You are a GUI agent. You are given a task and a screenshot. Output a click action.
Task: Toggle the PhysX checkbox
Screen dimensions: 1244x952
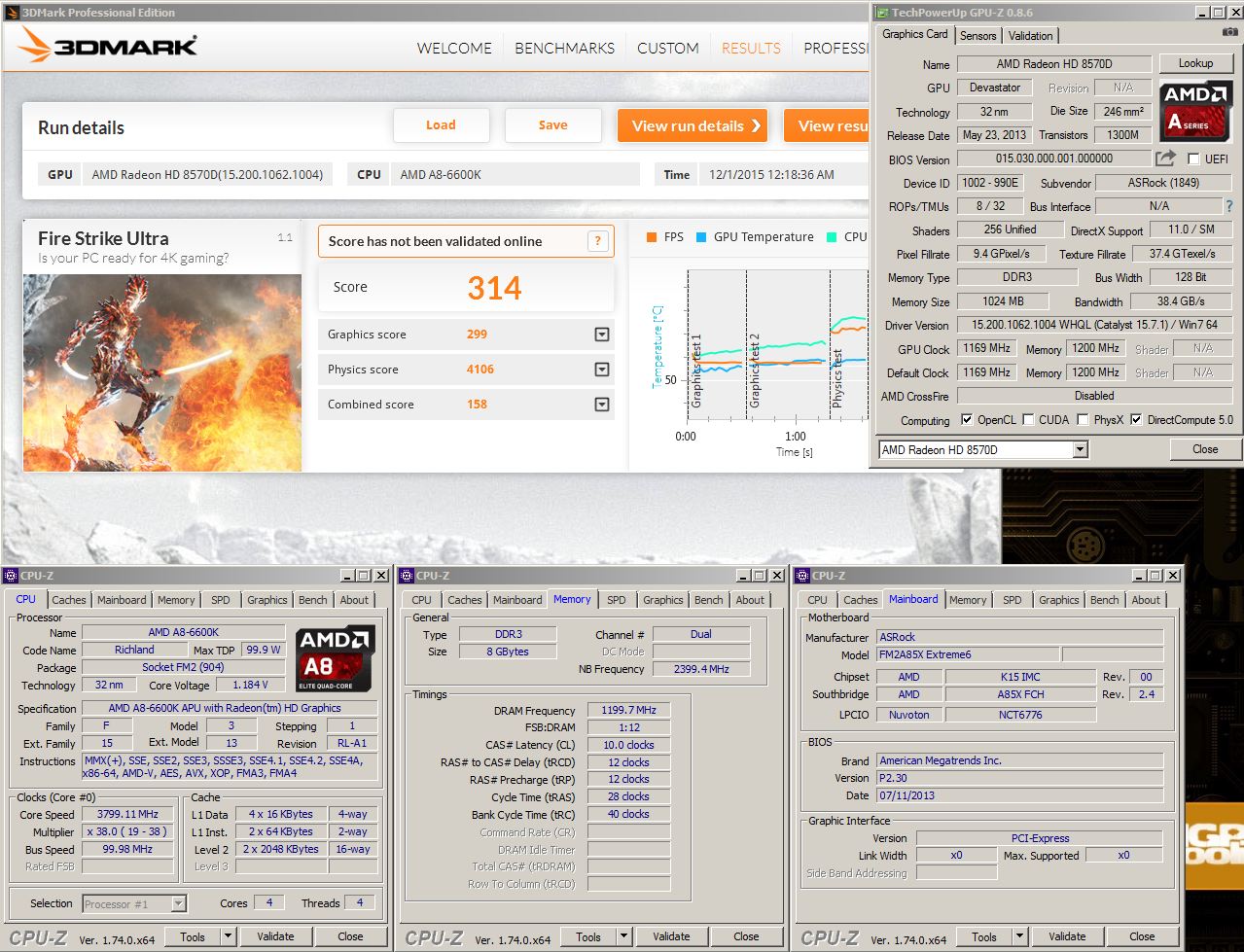1083,420
